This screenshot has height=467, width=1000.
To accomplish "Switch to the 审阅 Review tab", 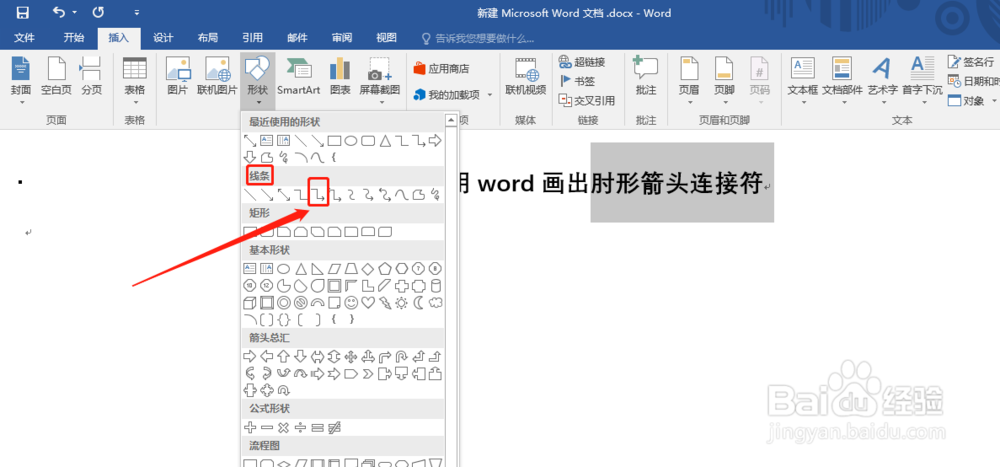I will click(x=342, y=38).
